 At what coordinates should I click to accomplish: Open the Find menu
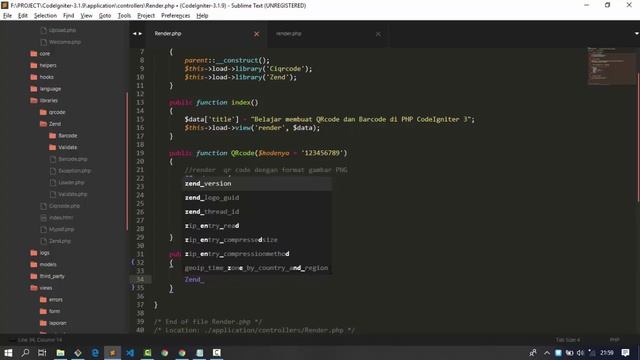69,16
